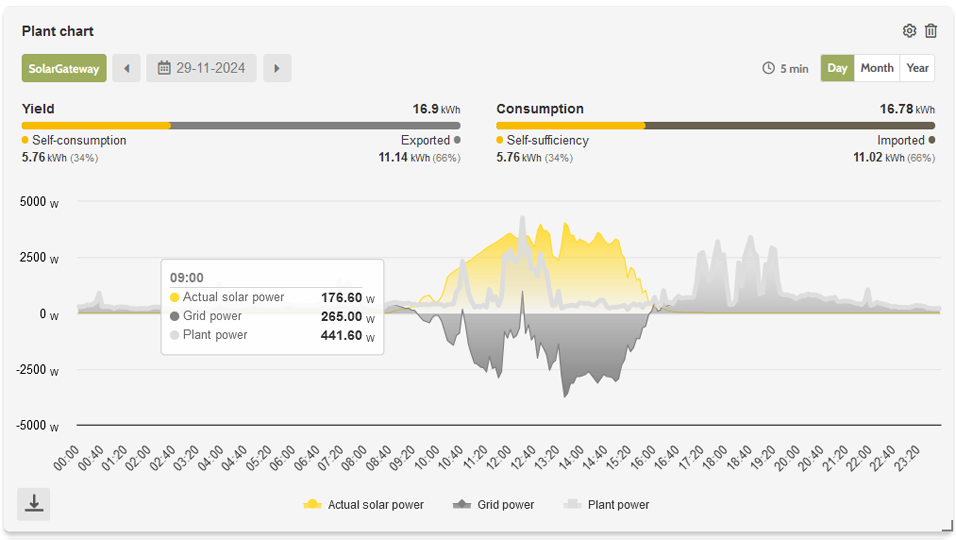This screenshot has width=956, height=540.
Task: Go to next day arrow
Action: point(277,68)
